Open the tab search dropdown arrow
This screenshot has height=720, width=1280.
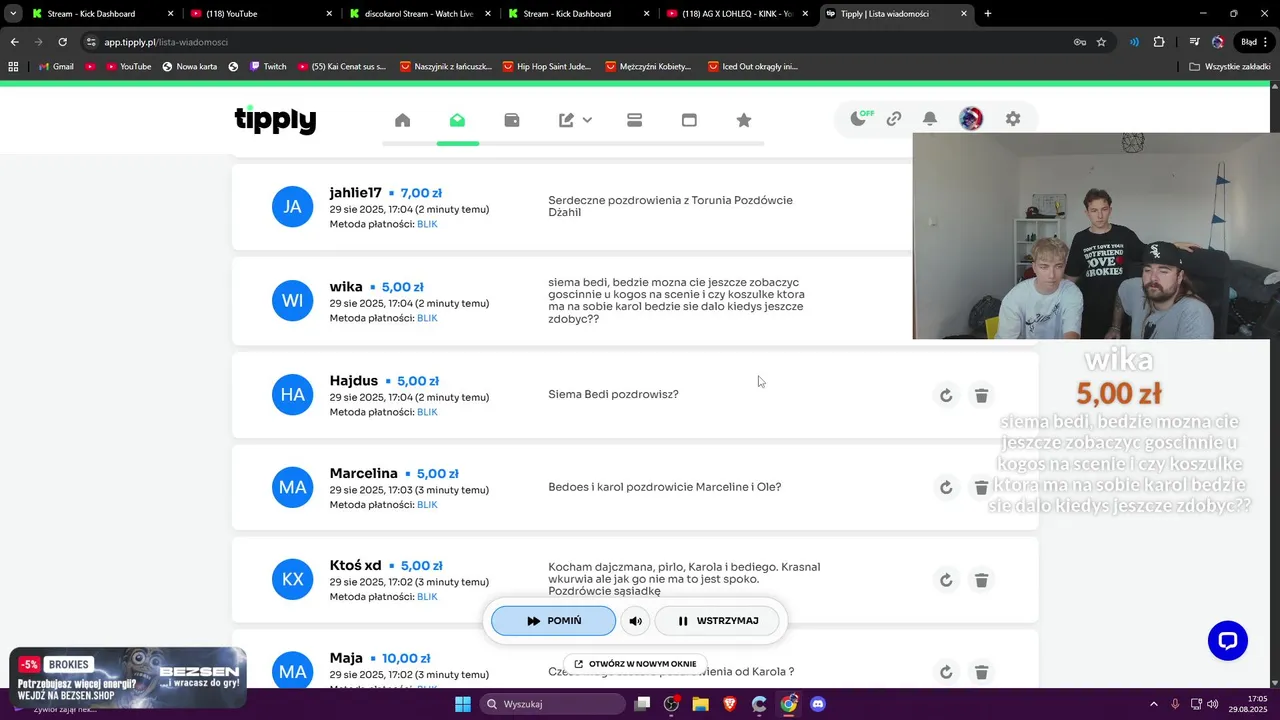coord(13,14)
